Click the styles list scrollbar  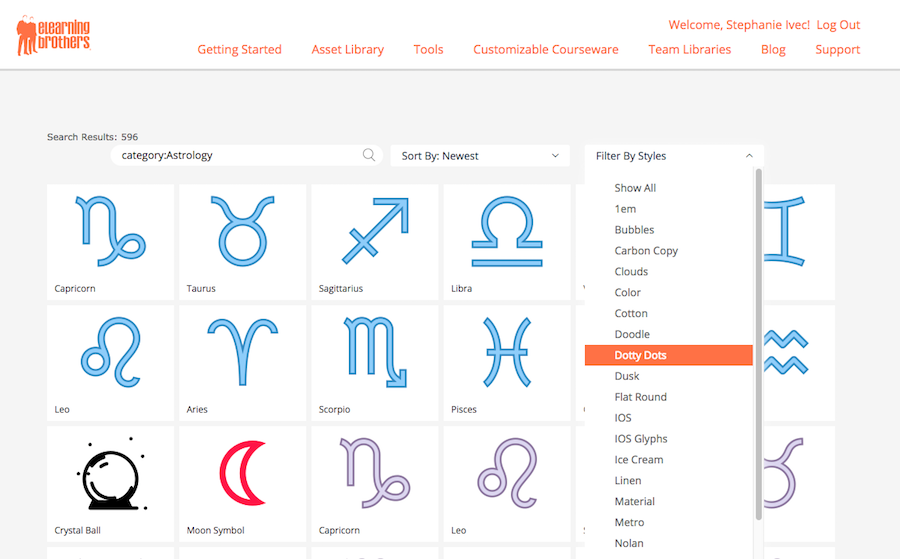coord(758,340)
